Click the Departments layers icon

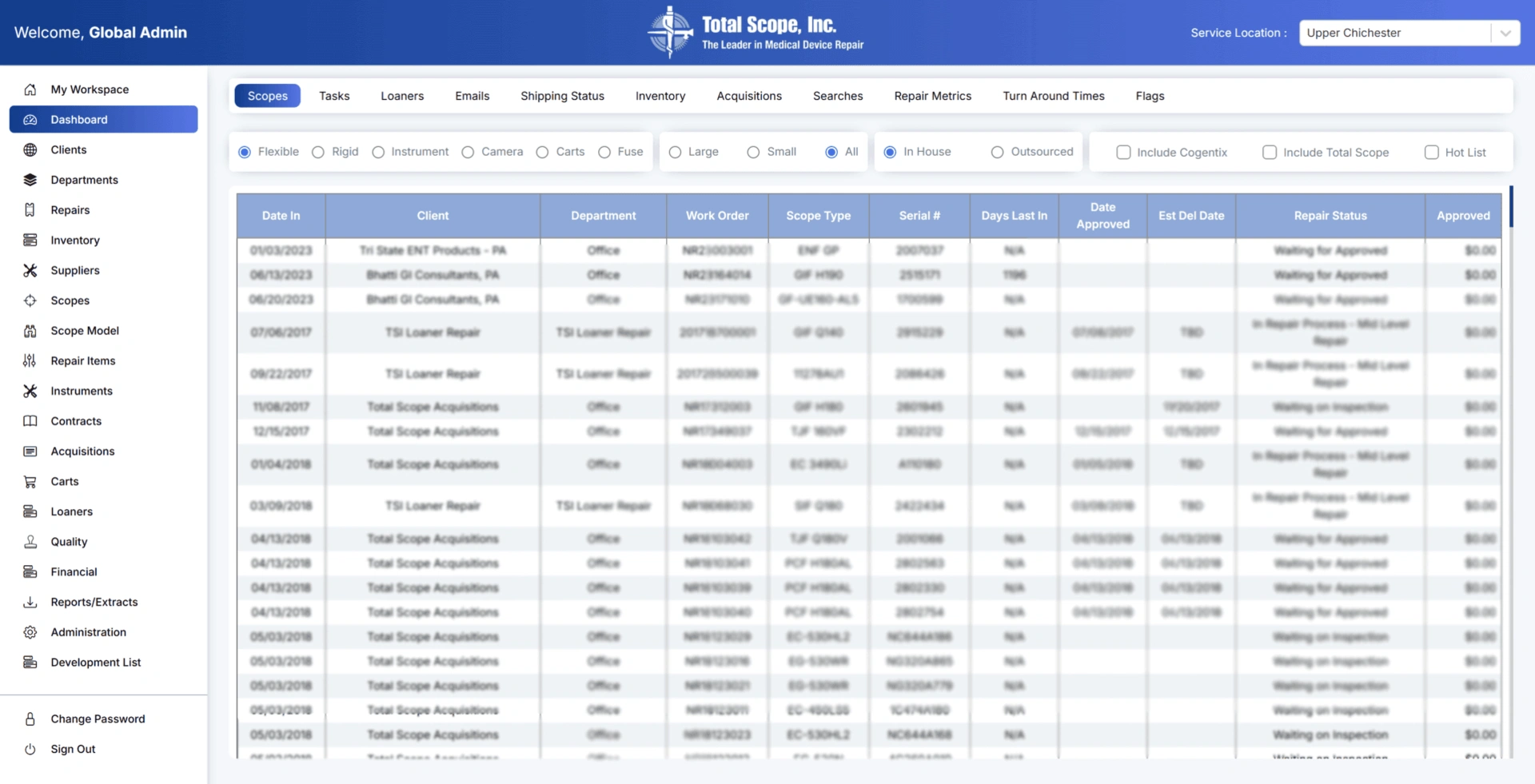point(30,180)
